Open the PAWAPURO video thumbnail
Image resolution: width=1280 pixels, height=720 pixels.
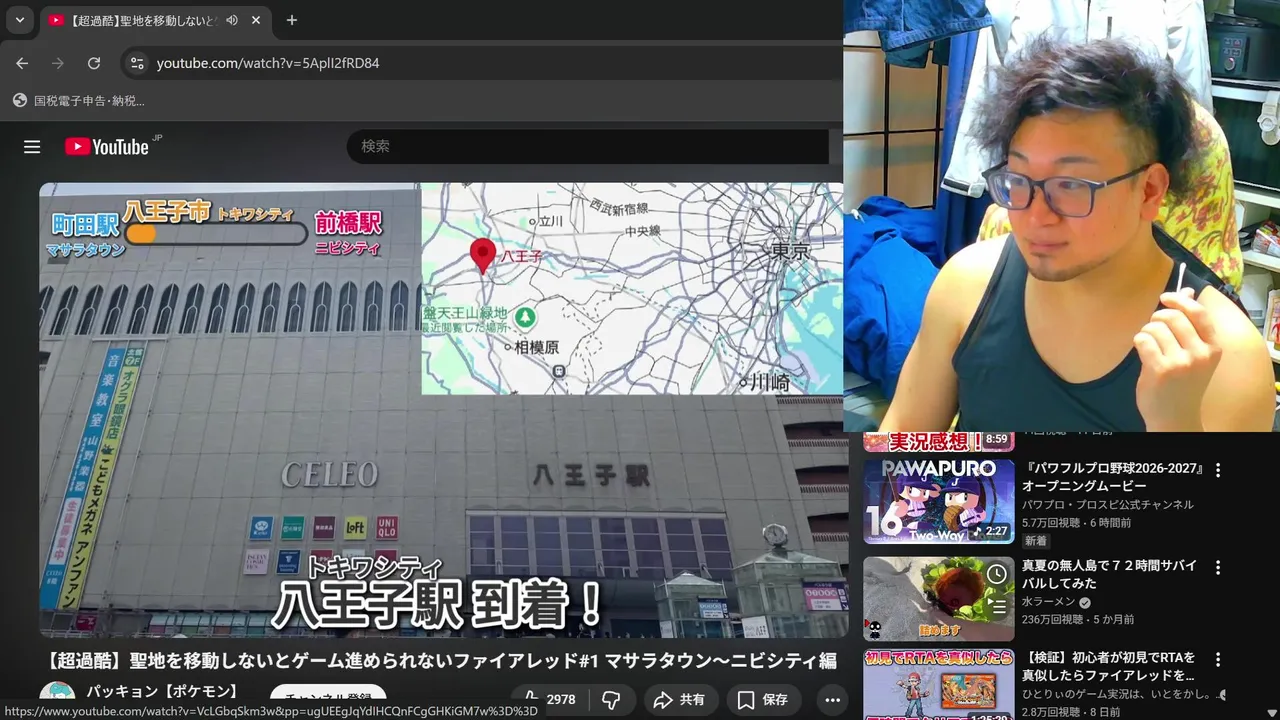939,500
